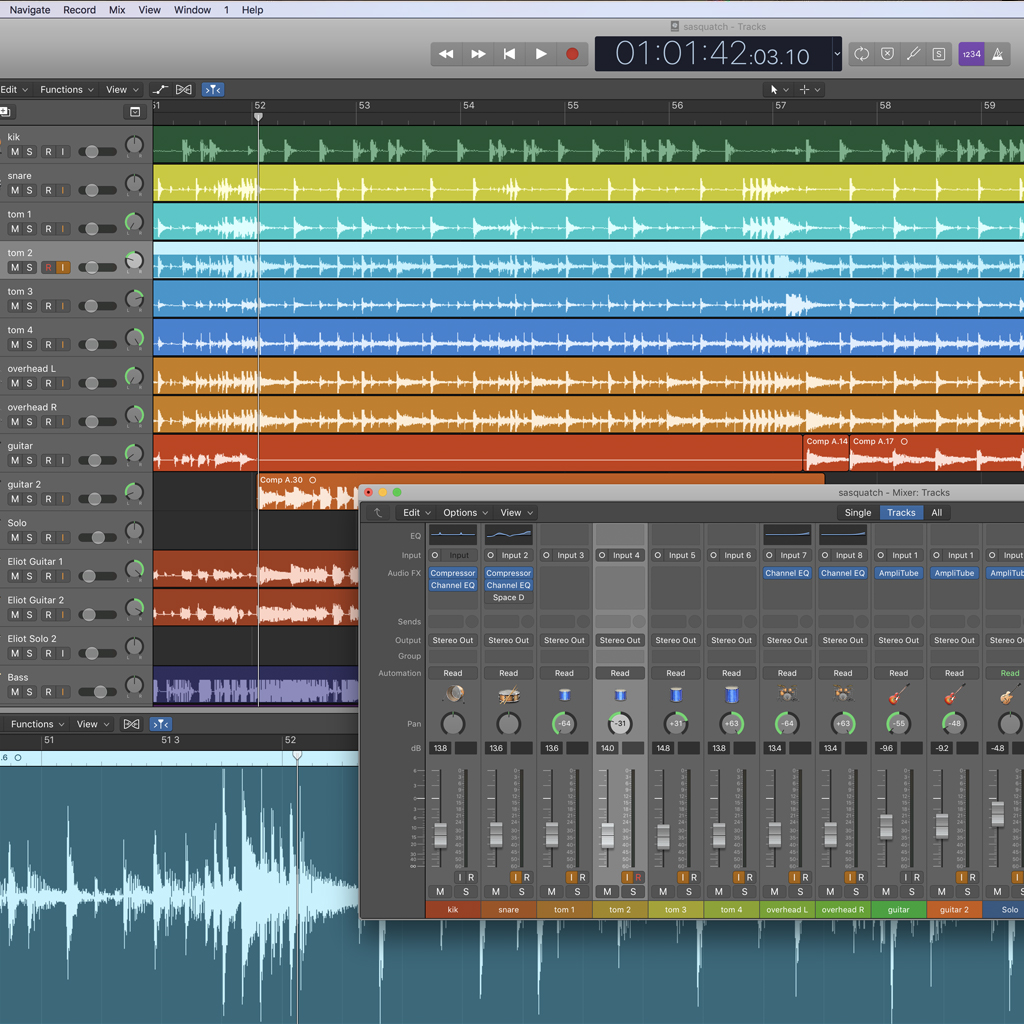Viewport: 1024px width, 1024px height.
Task: Click the overhead L drum kit icon in Mixer
Action: [787, 695]
